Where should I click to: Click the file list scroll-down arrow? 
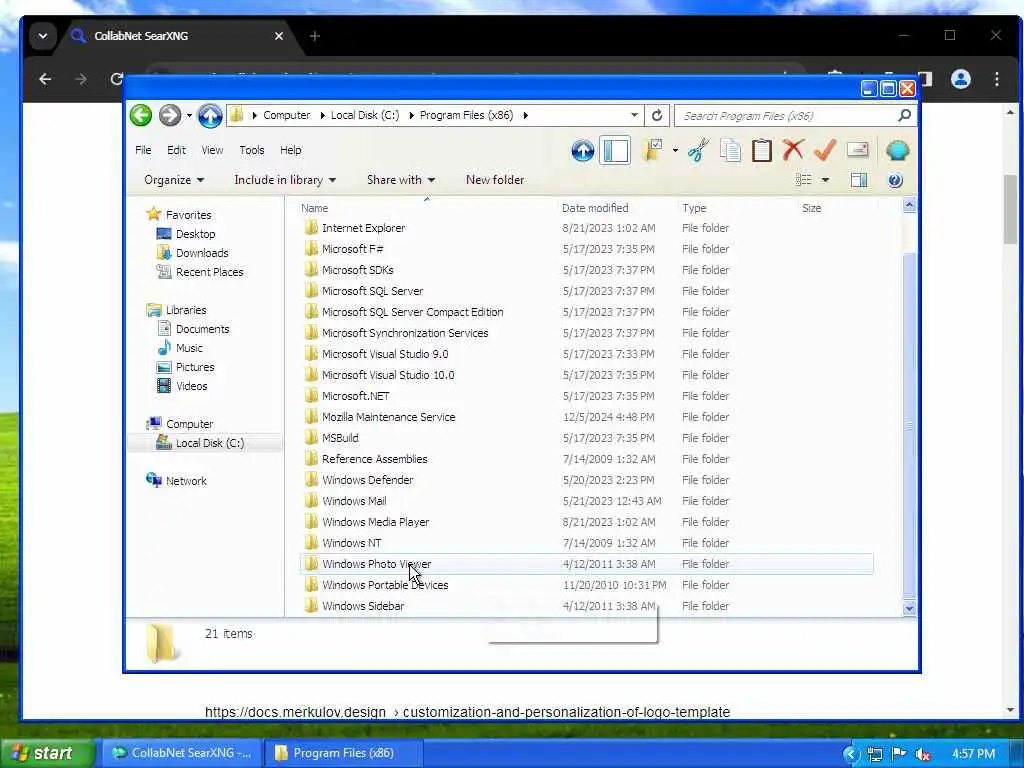point(909,609)
